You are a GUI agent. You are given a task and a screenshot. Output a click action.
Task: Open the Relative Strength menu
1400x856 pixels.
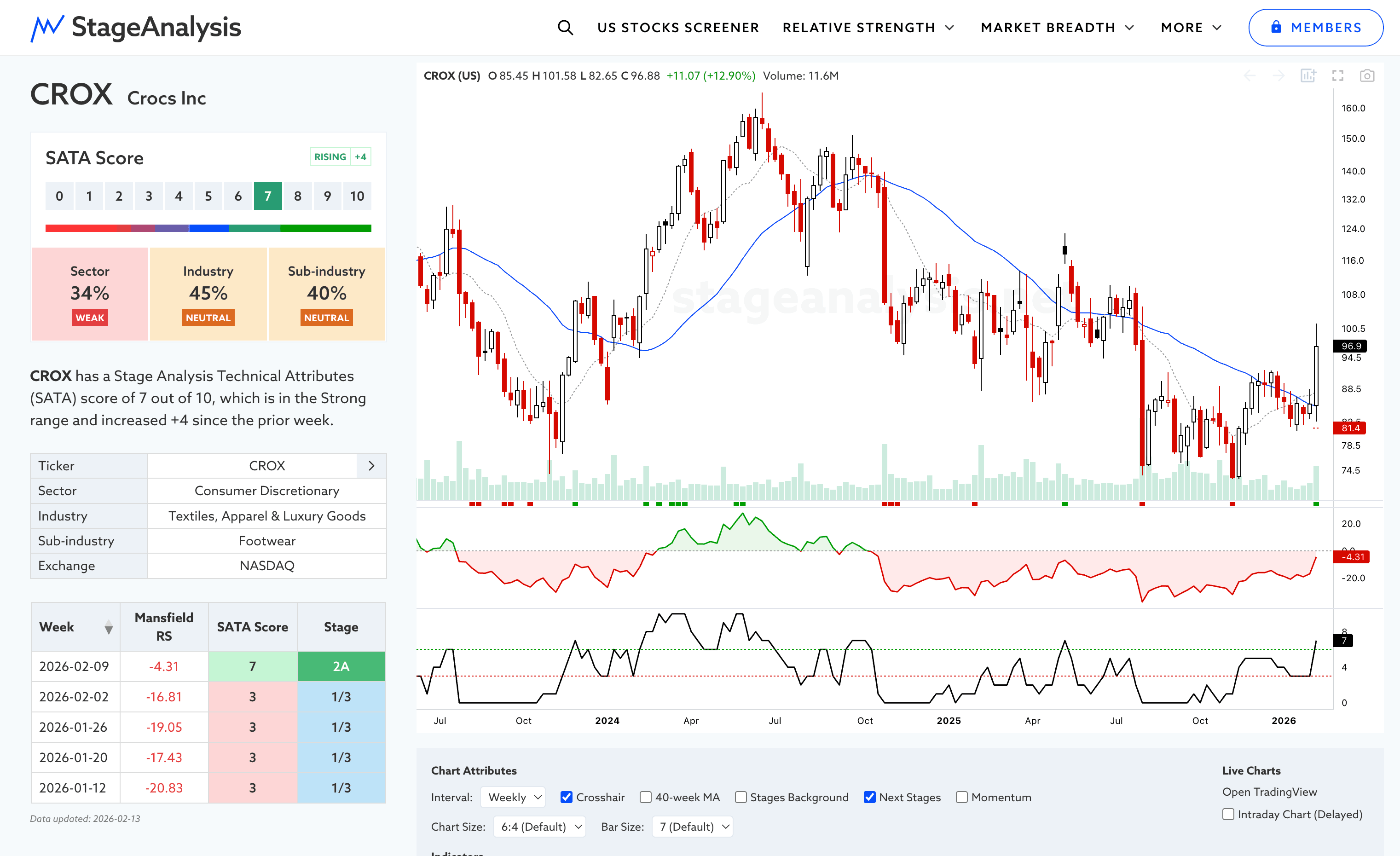point(868,27)
